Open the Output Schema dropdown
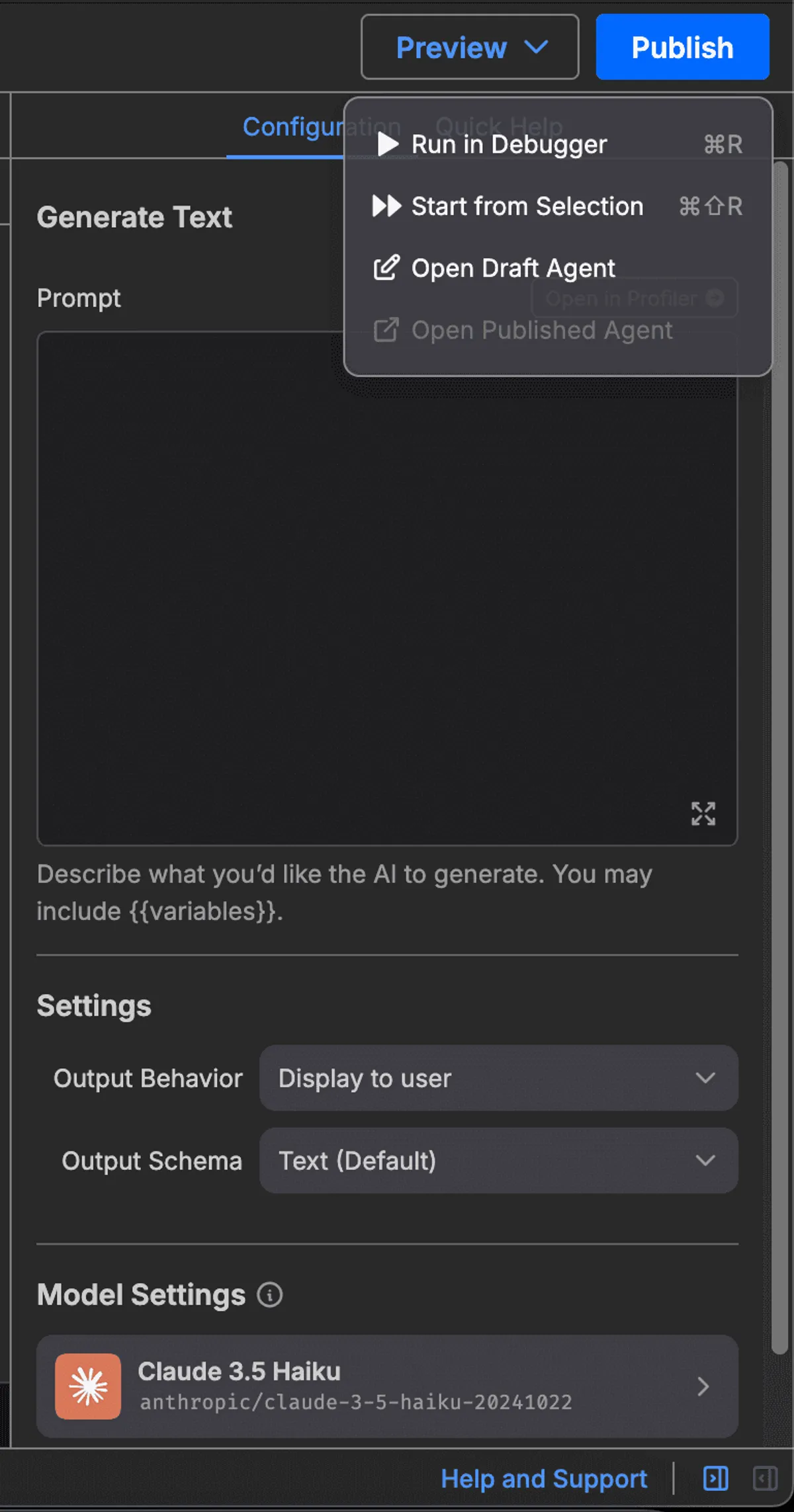Screen dimensions: 794x1512 point(498,1161)
